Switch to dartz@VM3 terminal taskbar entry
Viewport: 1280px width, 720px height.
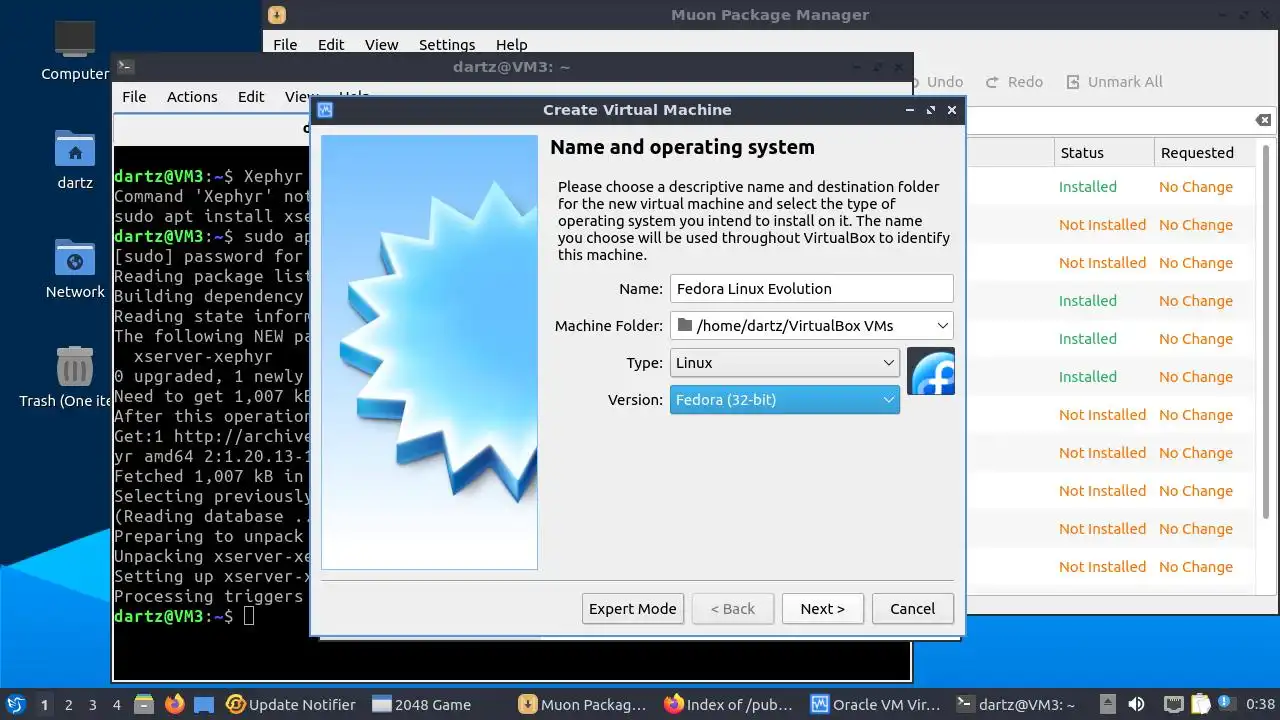point(1017,704)
